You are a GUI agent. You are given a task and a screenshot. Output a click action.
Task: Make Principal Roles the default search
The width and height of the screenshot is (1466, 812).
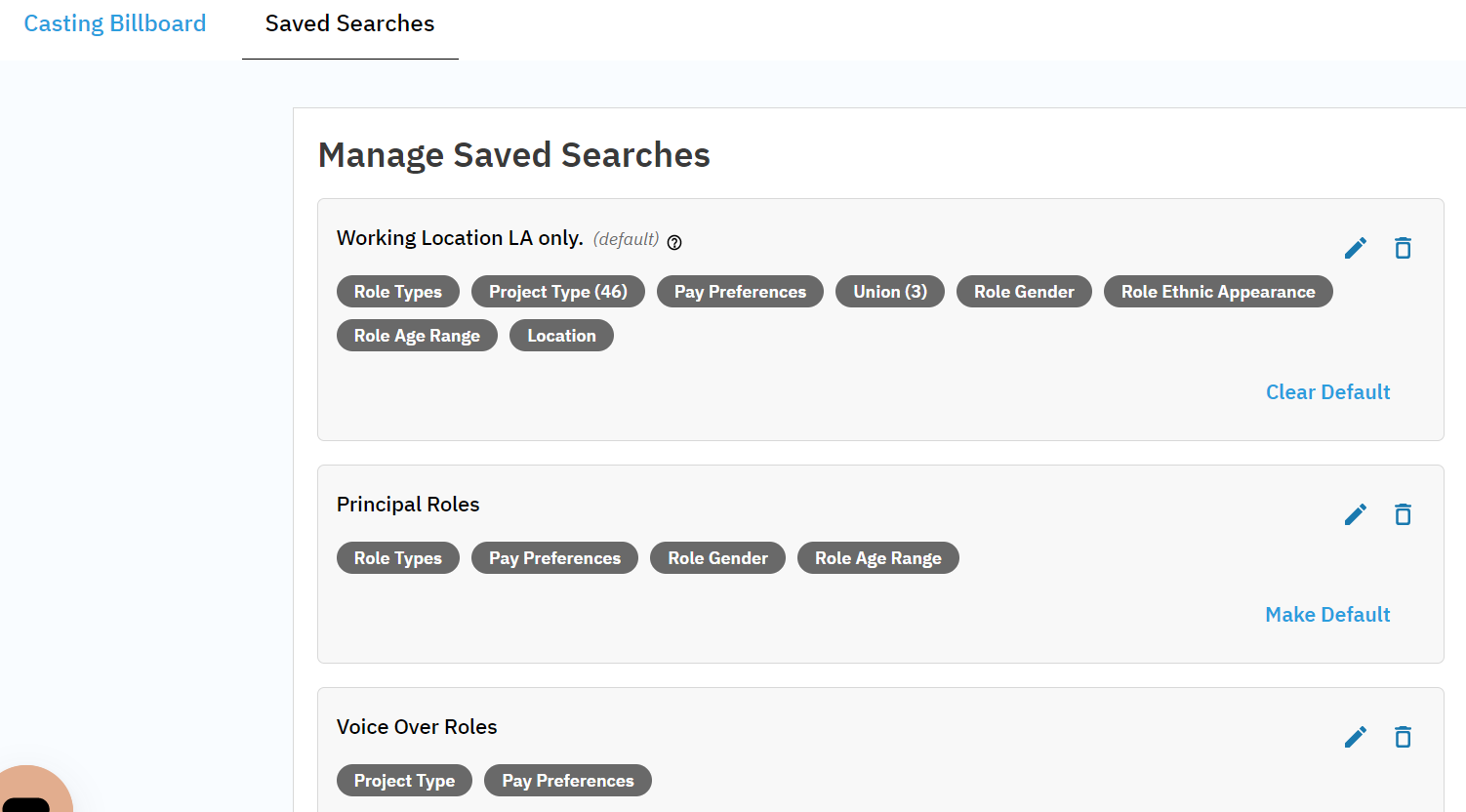click(1327, 615)
